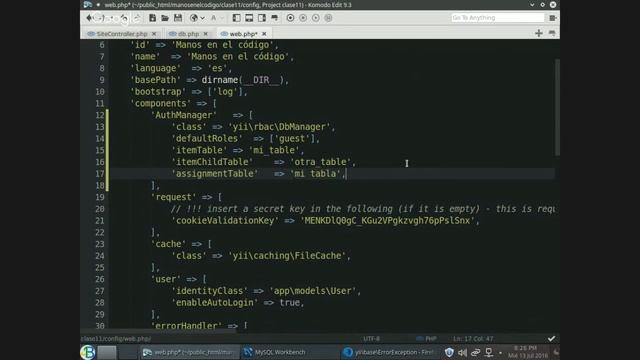
Task: Go back with the toolbar back arrow
Action: point(89,18)
